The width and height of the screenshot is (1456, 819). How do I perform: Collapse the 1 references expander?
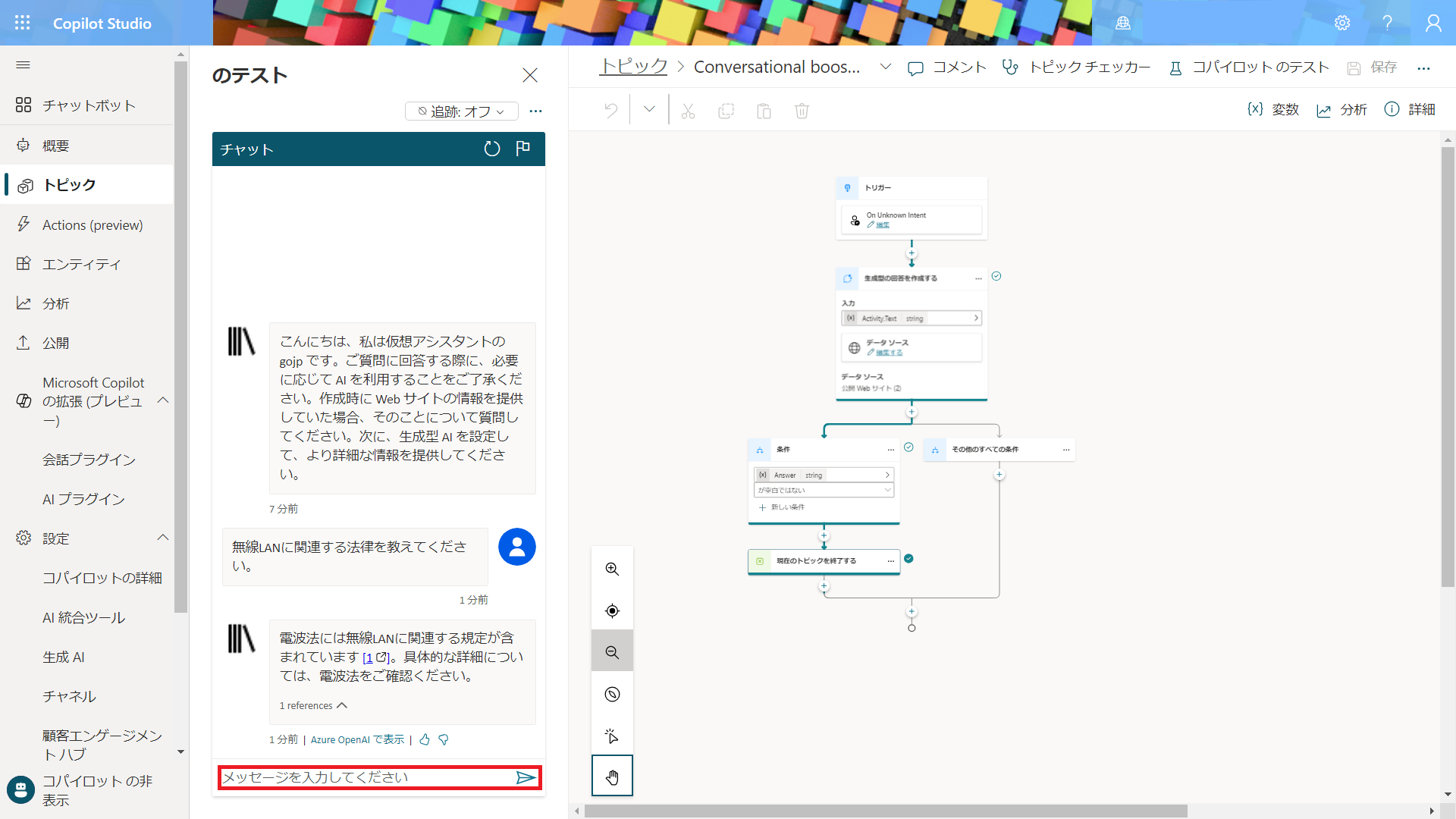point(313,705)
